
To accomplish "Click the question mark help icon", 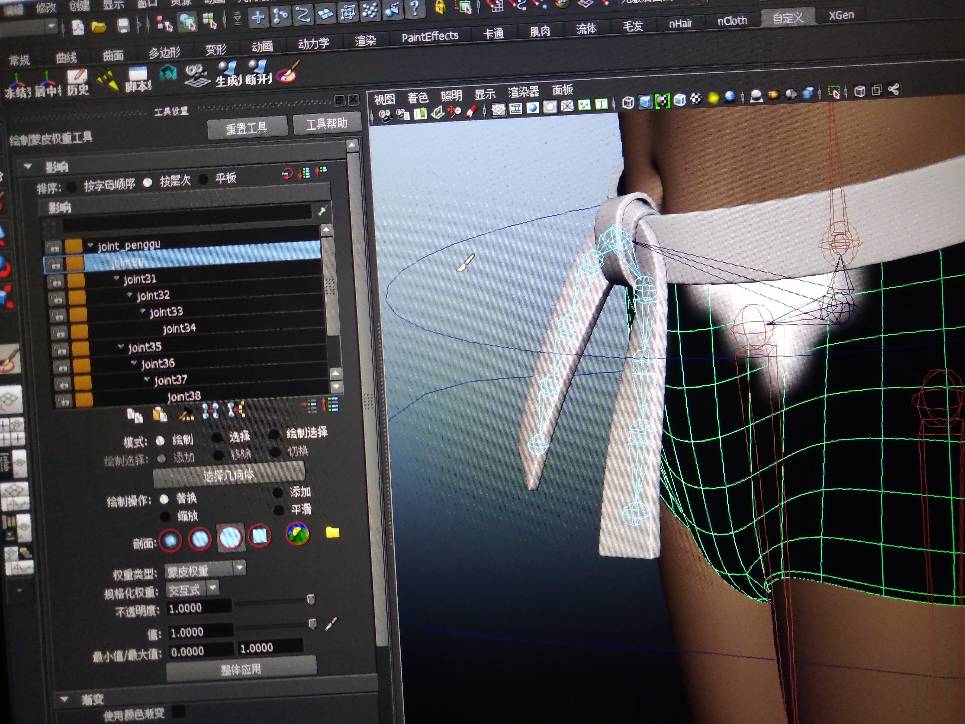I will 415,7.
